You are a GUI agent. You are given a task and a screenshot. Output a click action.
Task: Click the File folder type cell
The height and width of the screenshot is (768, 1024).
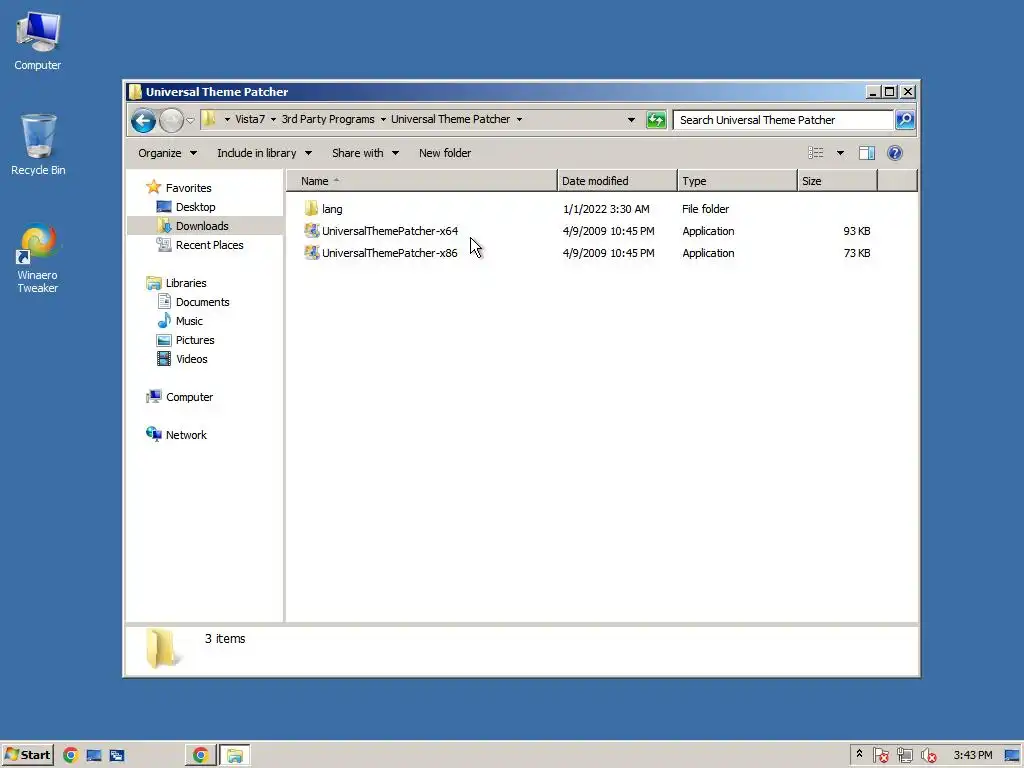click(705, 209)
